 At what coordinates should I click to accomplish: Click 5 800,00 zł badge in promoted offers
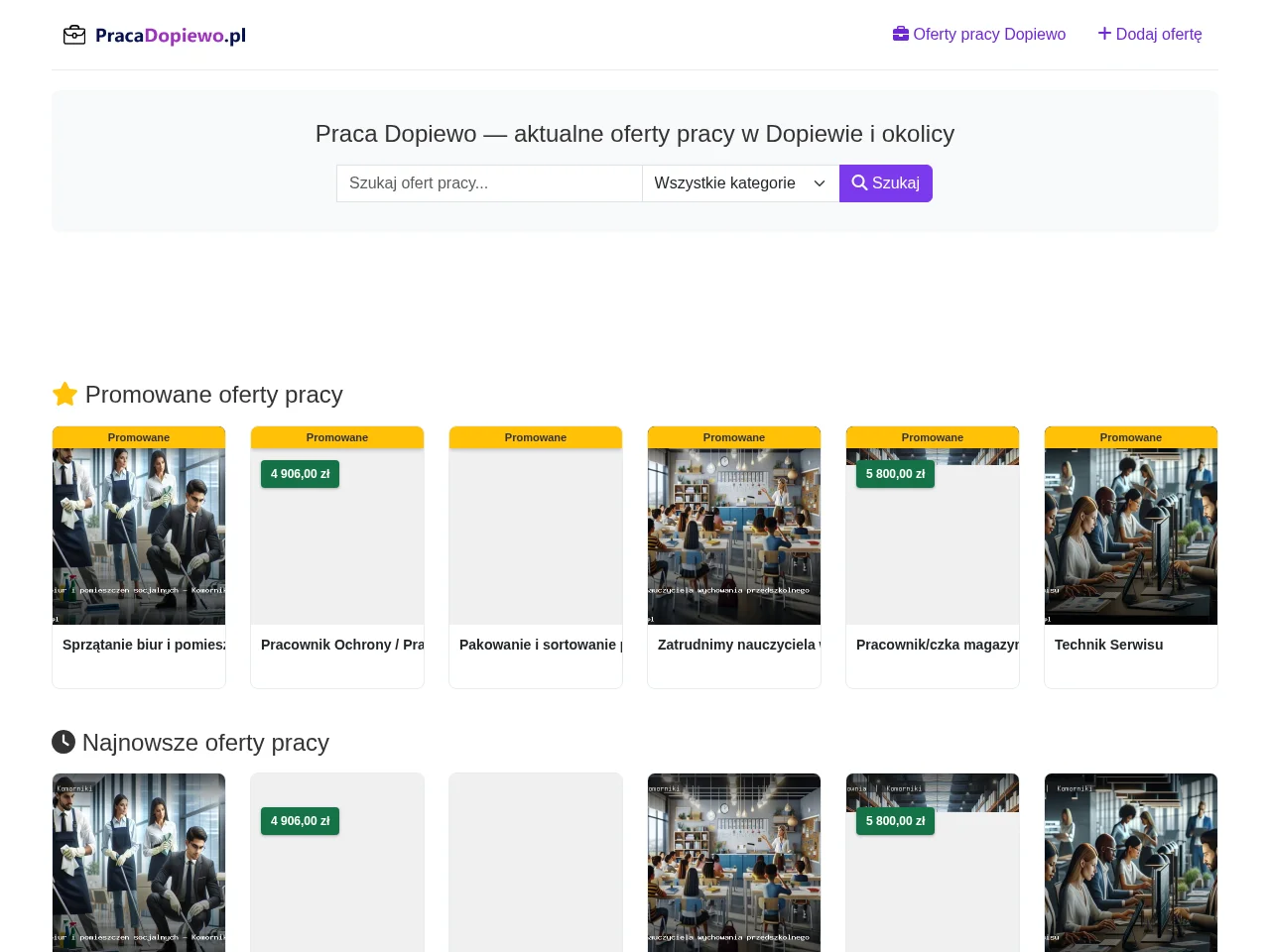895,474
